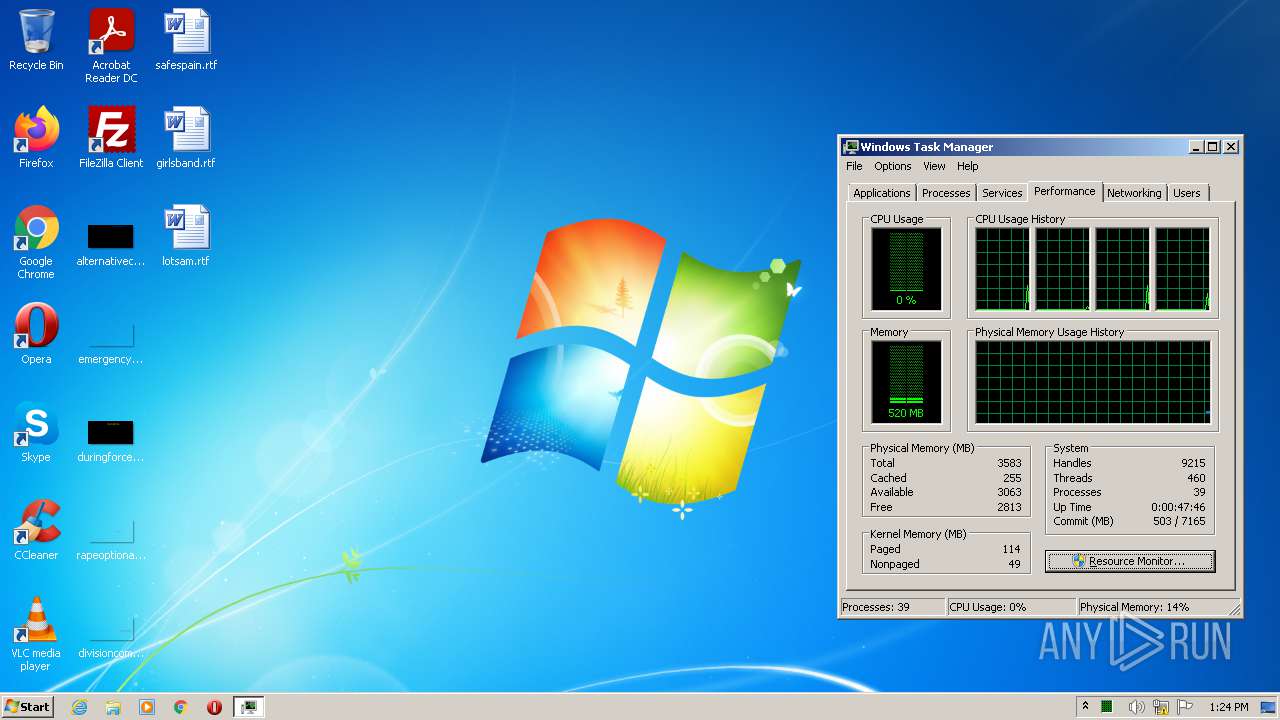Image resolution: width=1280 pixels, height=720 pixels.
Task: Switch to the Services tab
Action: pos(1002,193)
